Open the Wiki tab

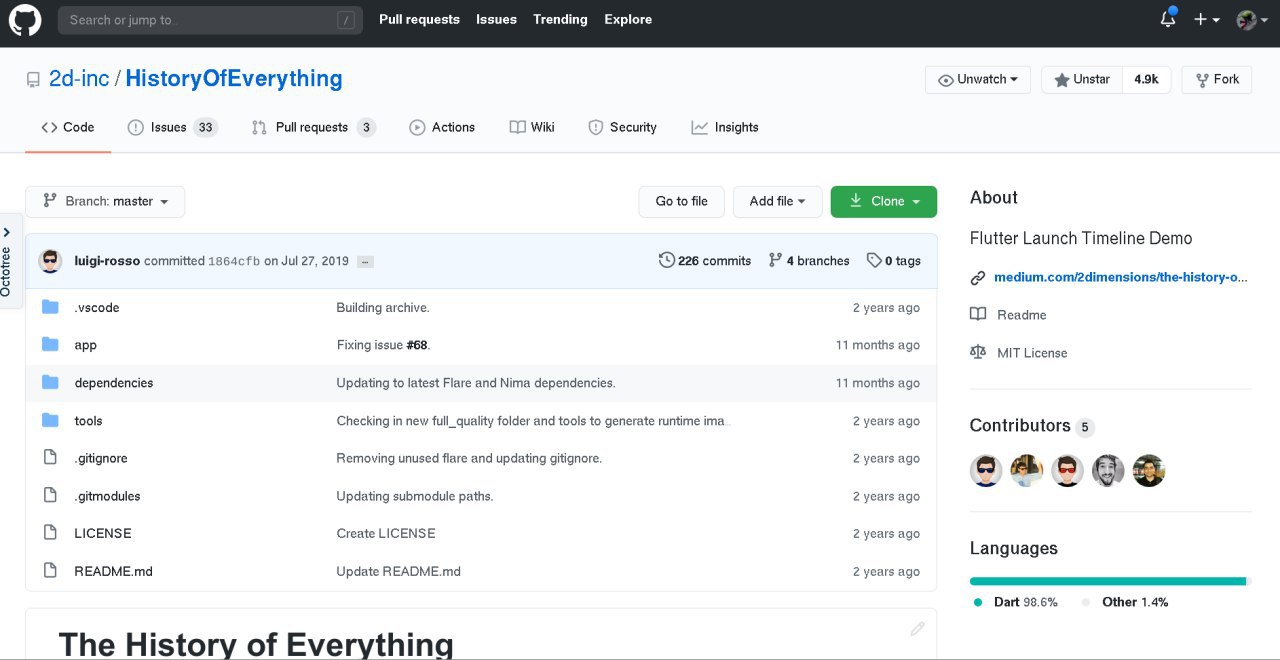point(532,127)
